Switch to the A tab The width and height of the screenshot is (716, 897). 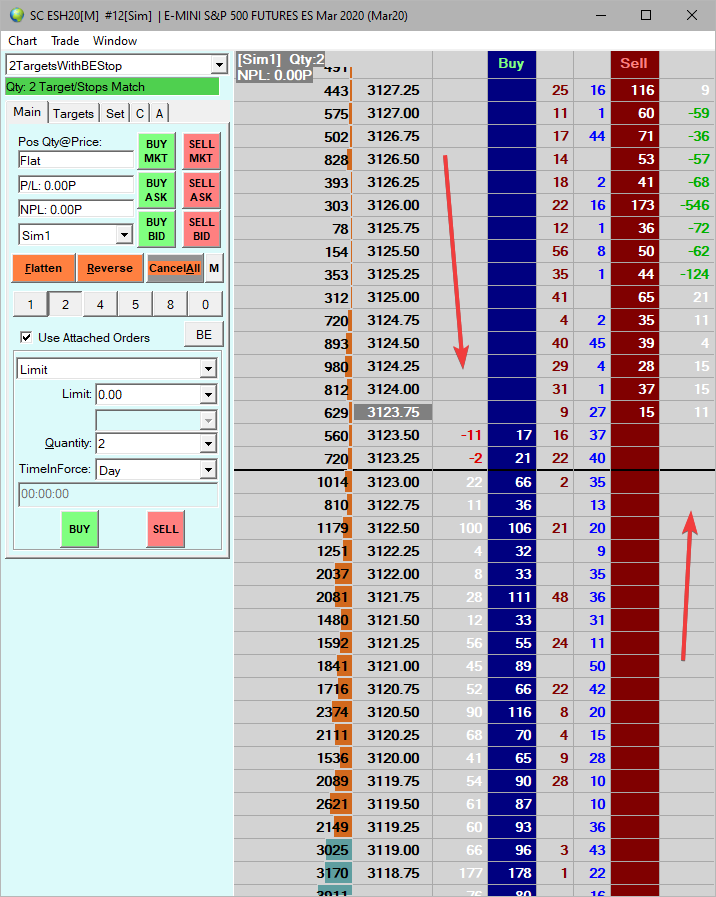(160, 113)
